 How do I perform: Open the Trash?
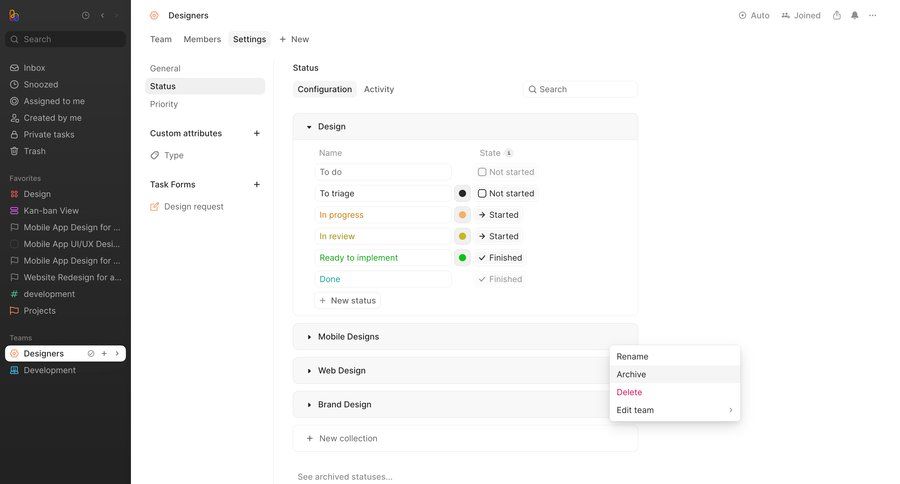tap(65, 151)
